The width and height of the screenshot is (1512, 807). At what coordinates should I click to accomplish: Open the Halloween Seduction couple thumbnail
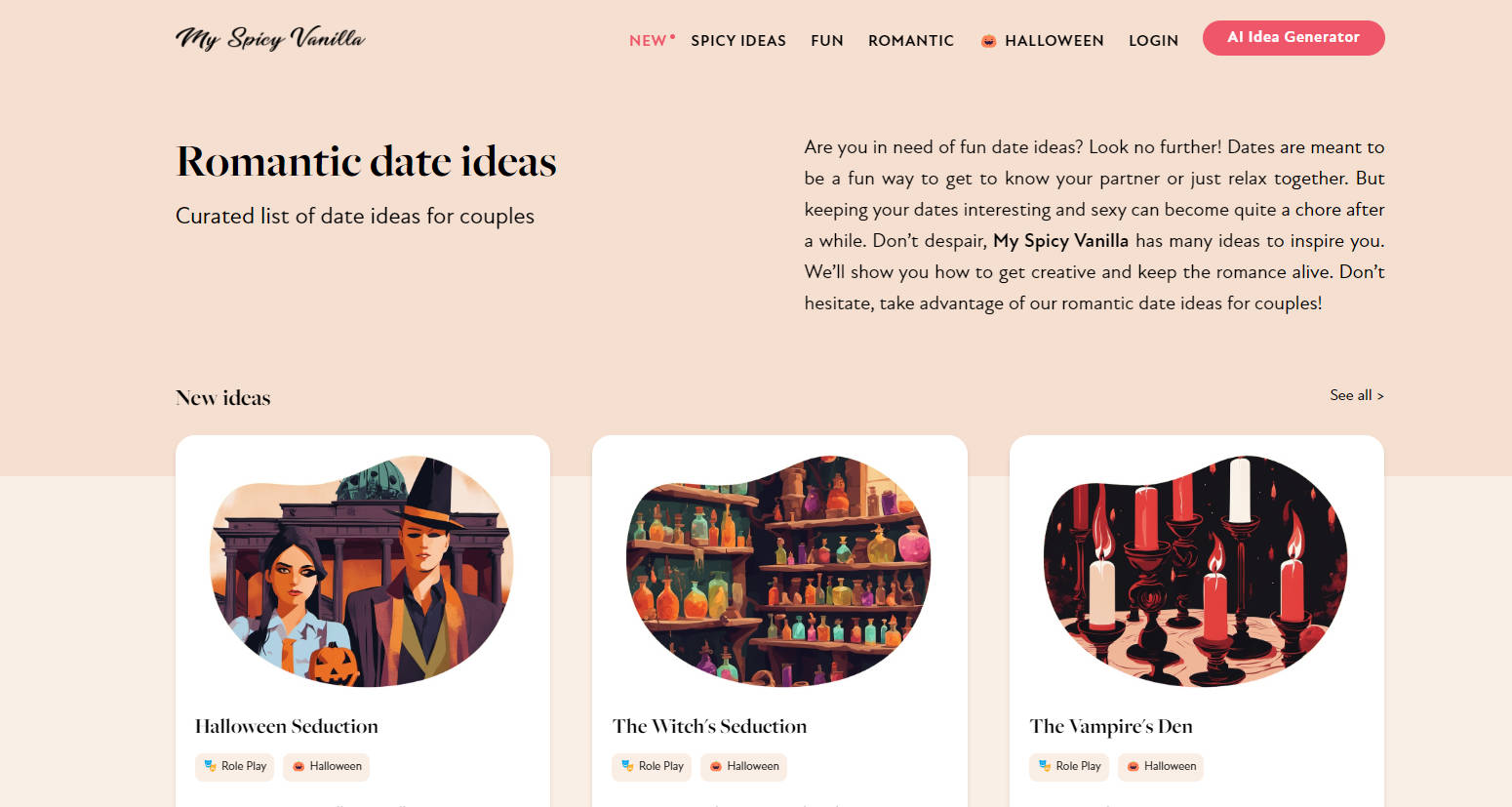pyautogui.click(x=362, y=571)
